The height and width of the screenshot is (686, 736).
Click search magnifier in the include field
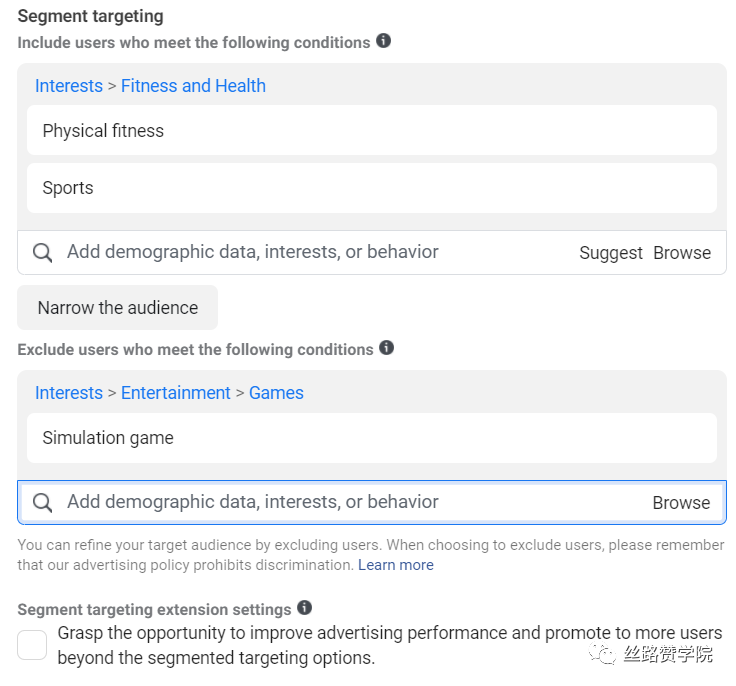[43, 253]
